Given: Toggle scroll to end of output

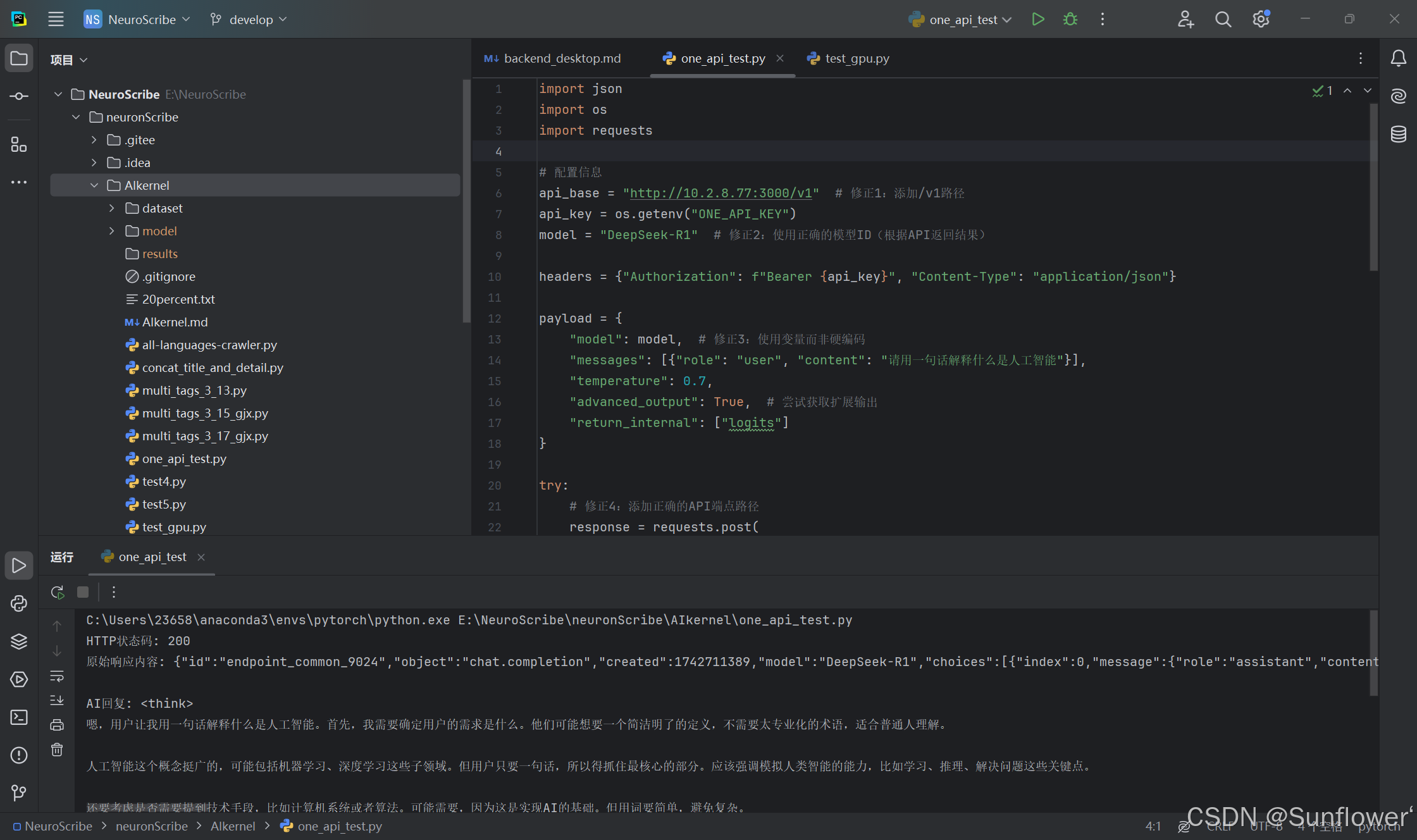Looking at the screenshot, I should coord(57,700).
